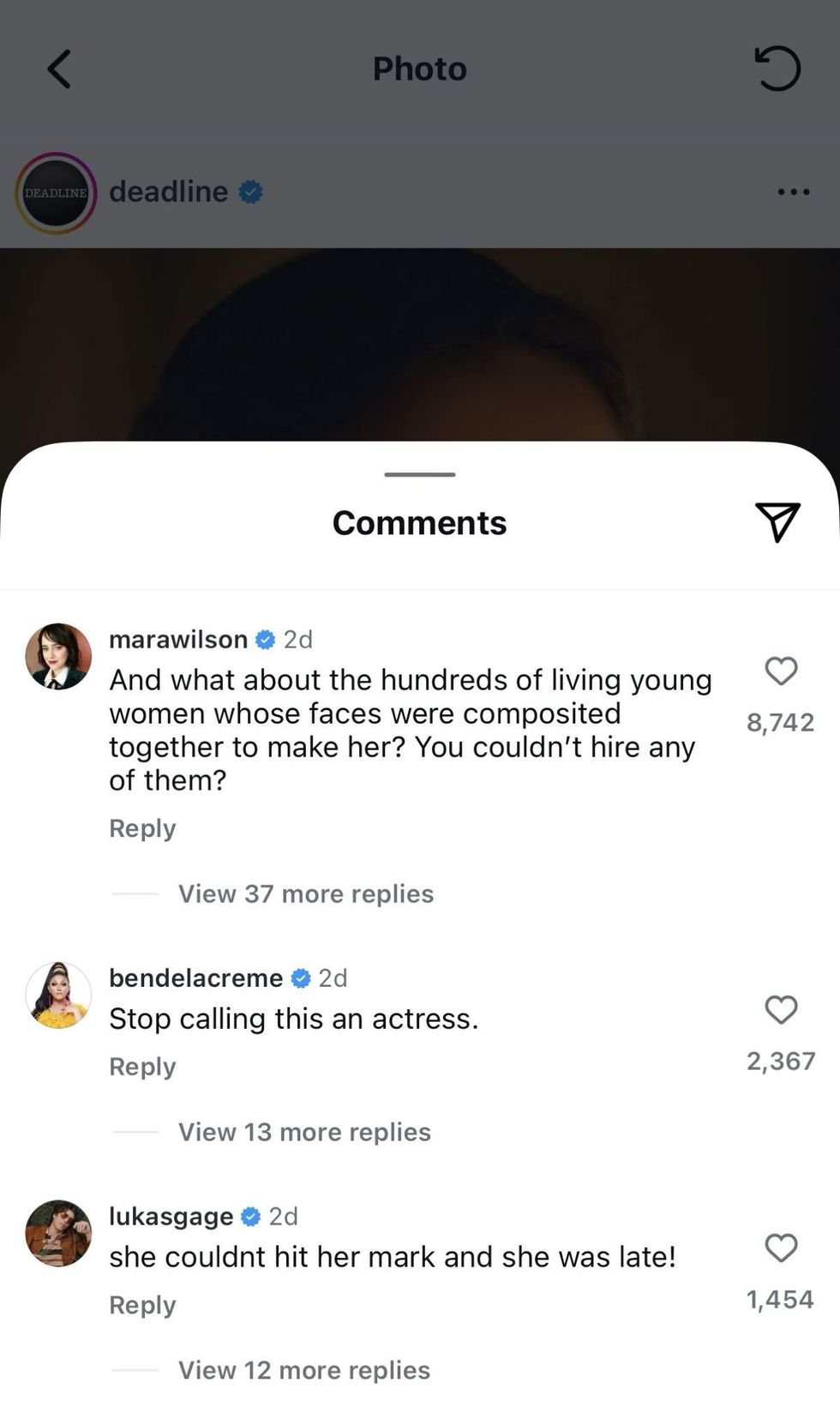Tap the Comments header label
This screenshot has height=1419, width=840.
pyautogui.click(x=419, y=521)
